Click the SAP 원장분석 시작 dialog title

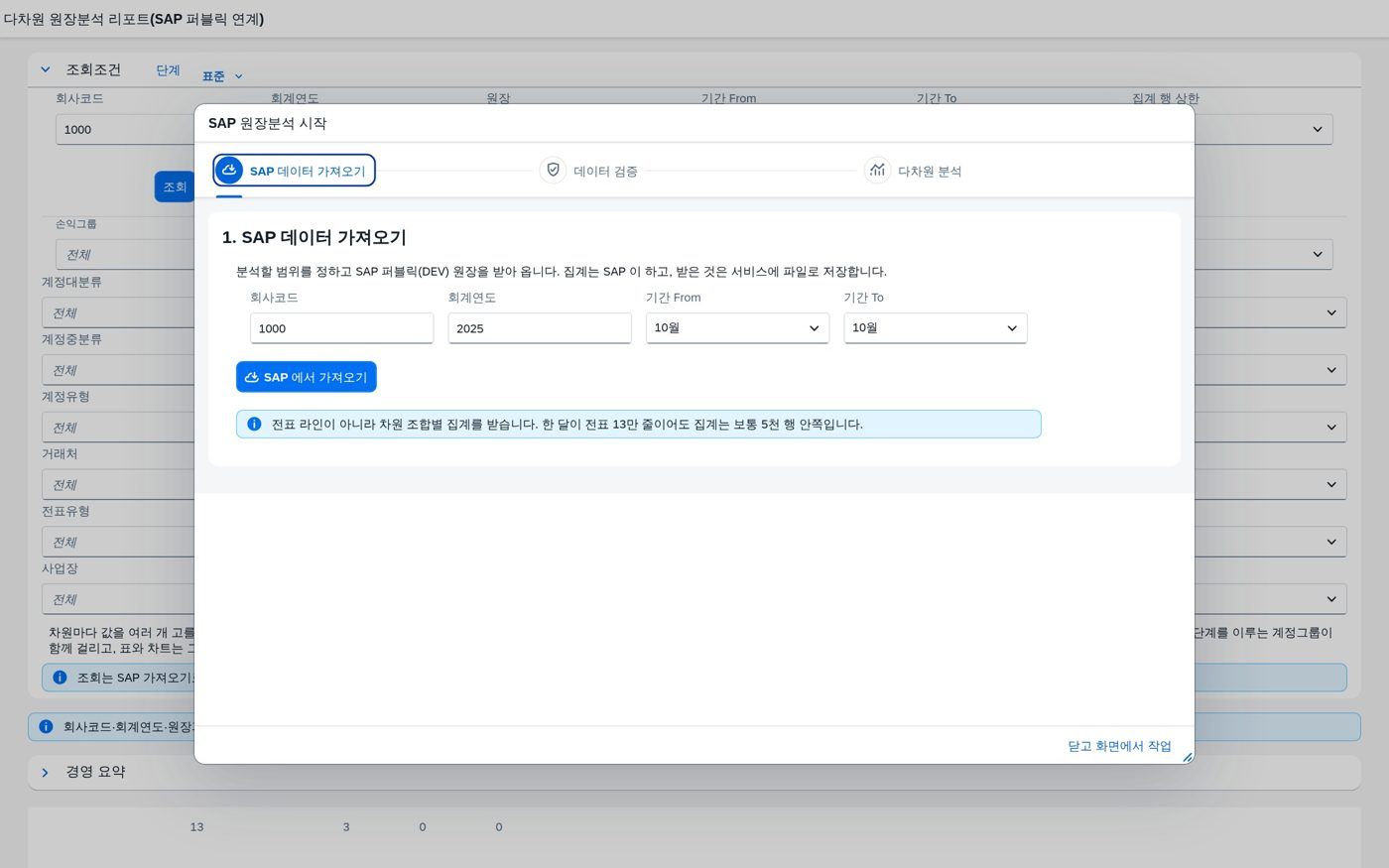tap(267, 123)
